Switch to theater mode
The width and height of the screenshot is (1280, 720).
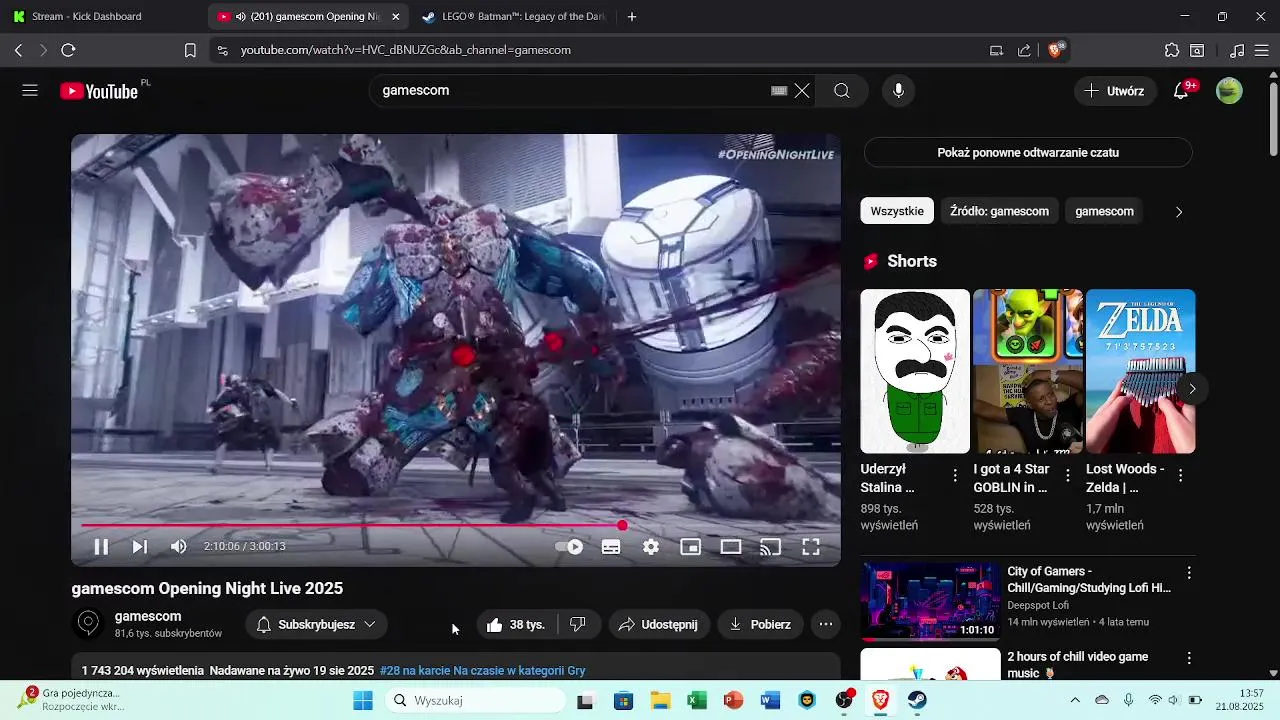pos(731,547)
